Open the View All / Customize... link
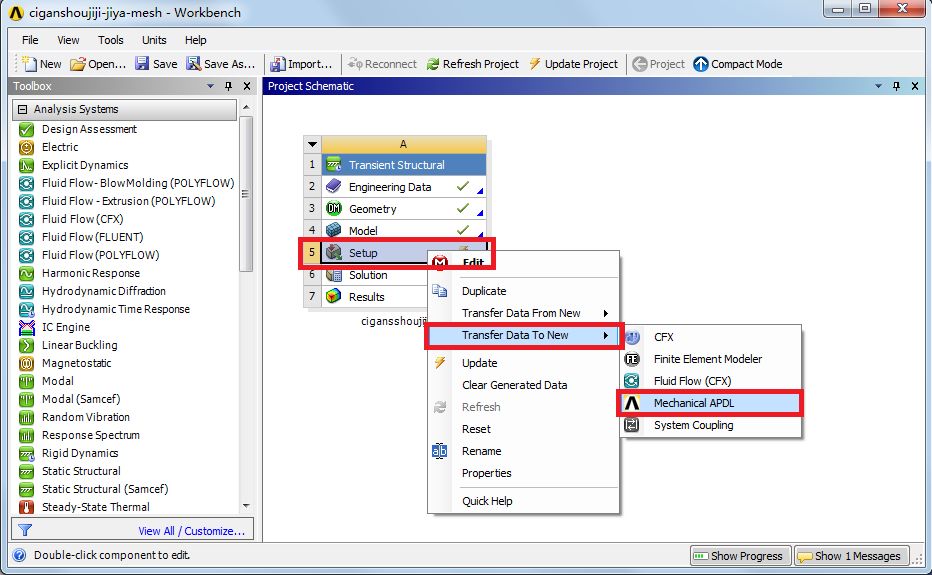This screenshot has width=932, height=575. coord(191,531)
